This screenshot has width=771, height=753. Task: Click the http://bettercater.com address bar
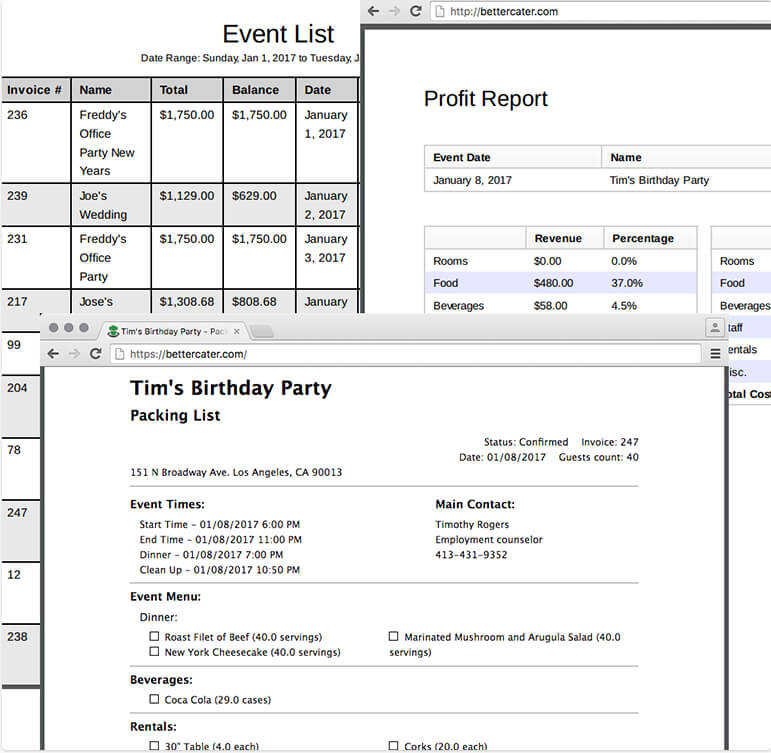(x=601, y=11)
